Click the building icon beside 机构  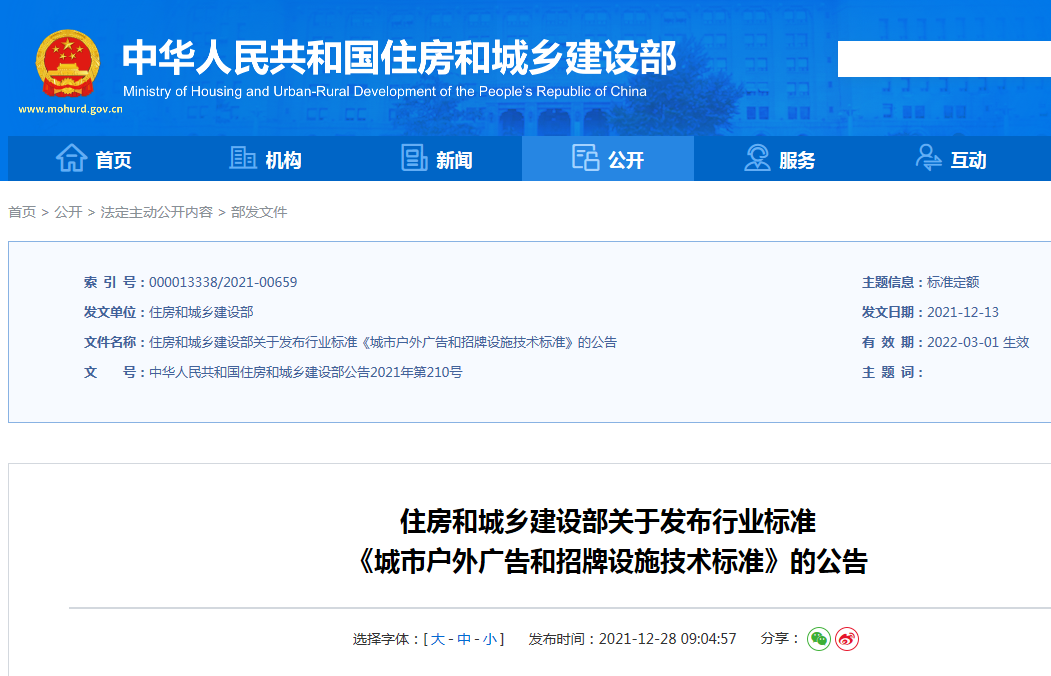pyautogui.click(x=243, y=158)
